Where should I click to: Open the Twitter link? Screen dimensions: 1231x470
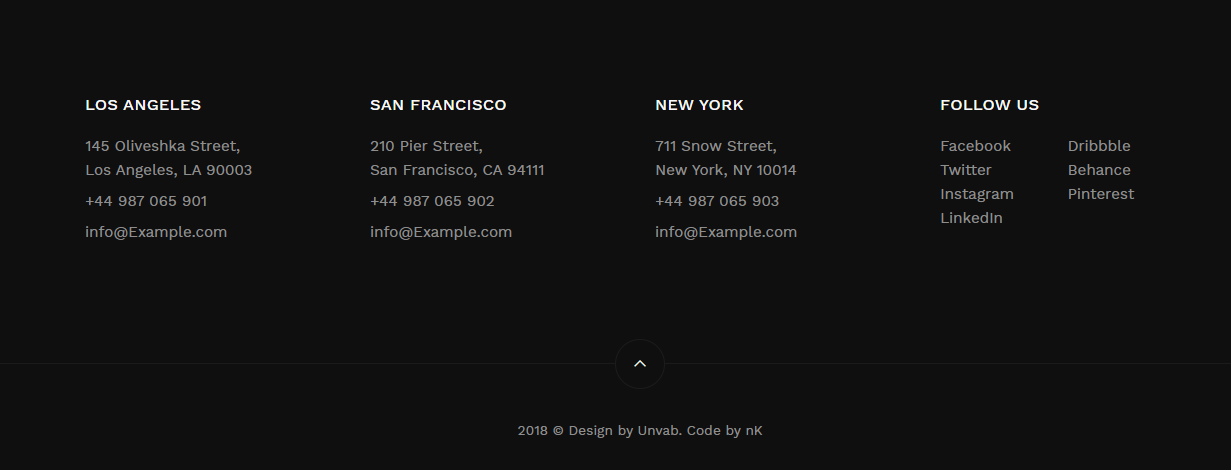pos(966,170)
